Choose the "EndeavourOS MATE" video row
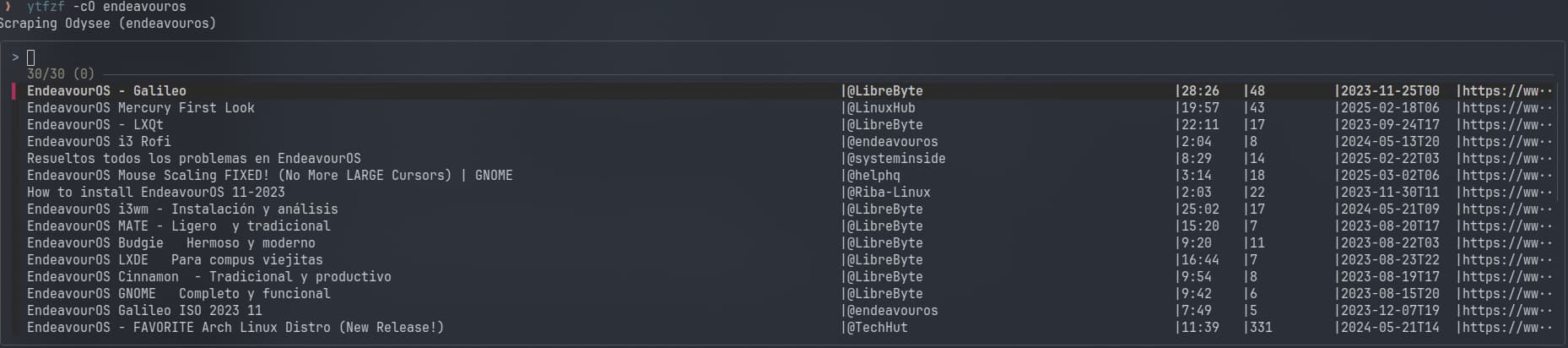The image size is (1568, 348). point(178,226)
